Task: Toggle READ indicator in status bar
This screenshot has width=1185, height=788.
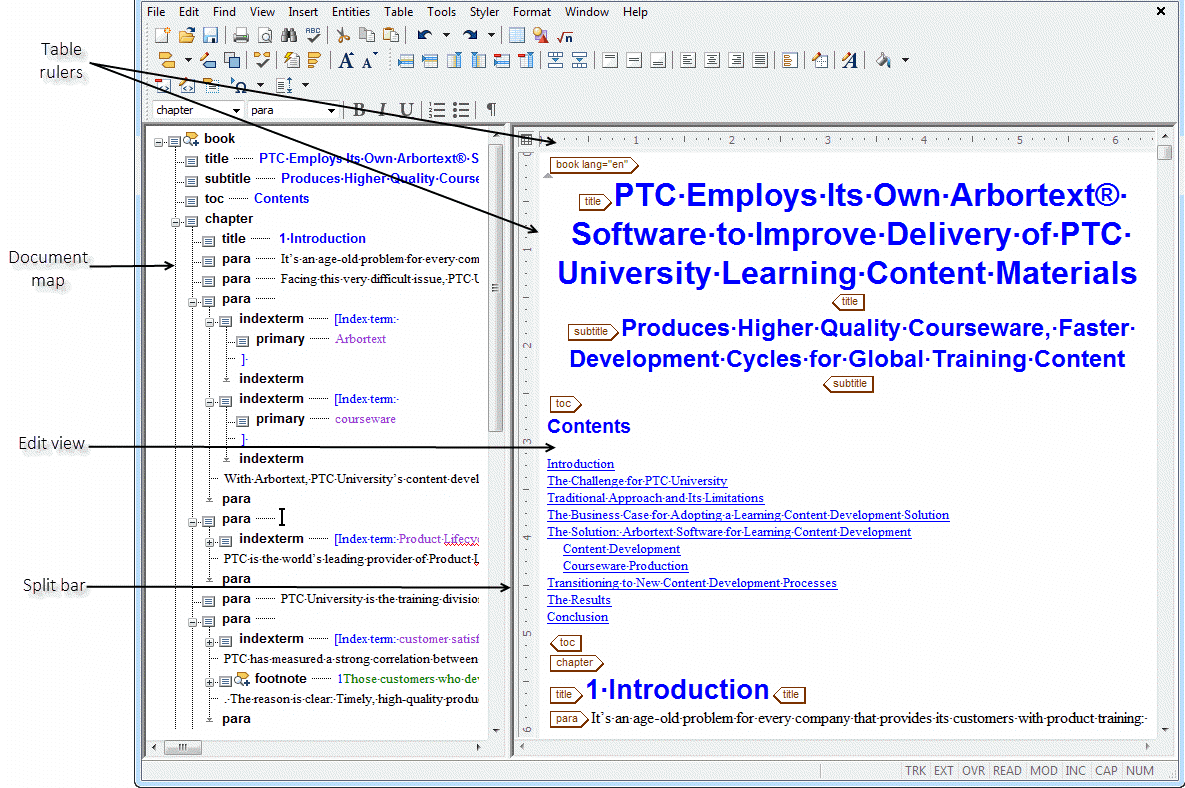Action: (1007, 771)
